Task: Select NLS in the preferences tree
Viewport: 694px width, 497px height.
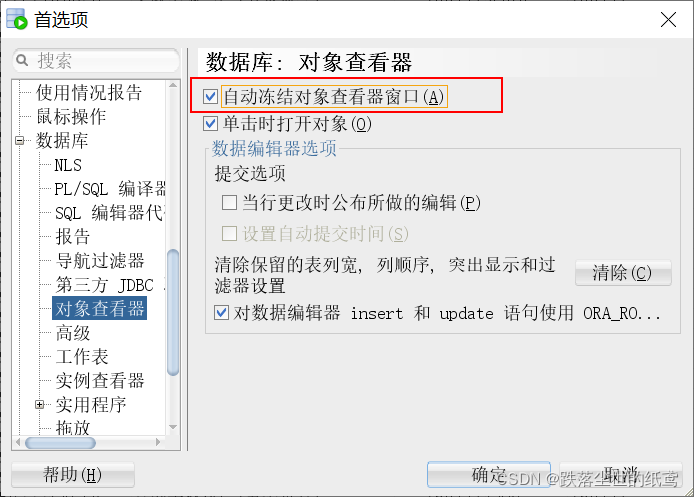Action: click(68, 165)
